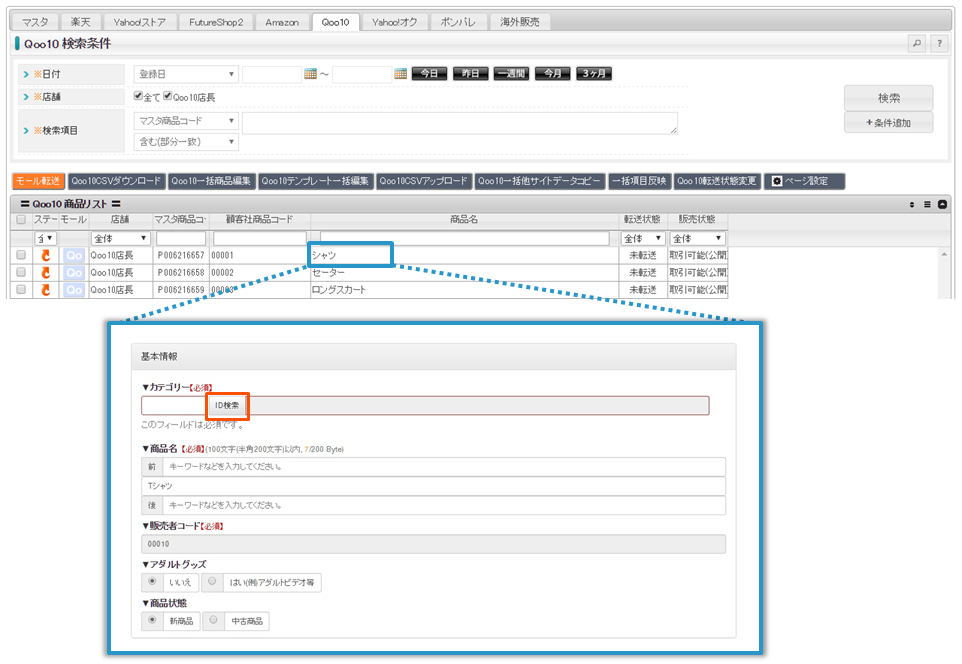962x664 pixels.
Task: Check the row checkbox for P006216657
Action: [21, 255]
